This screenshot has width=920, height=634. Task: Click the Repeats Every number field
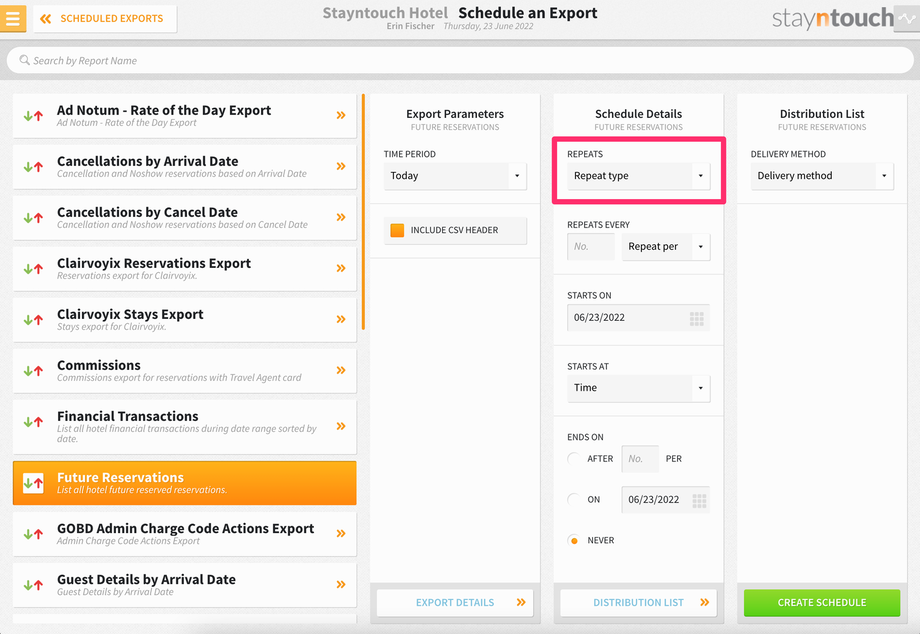click(591, 247)
